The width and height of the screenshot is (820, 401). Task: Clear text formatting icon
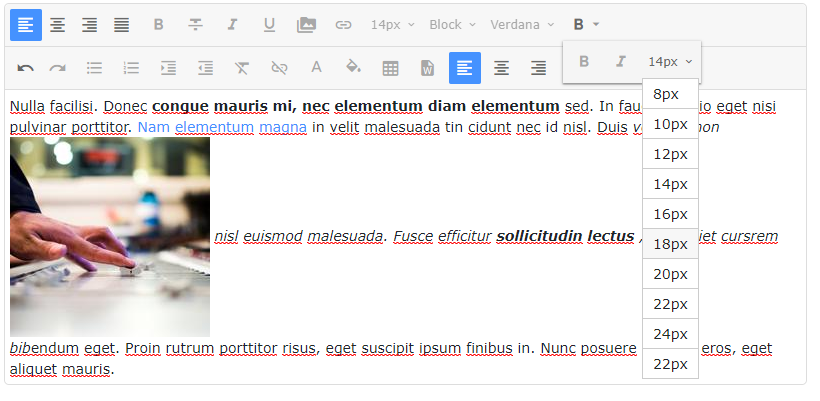pyautogui.click(x=242, y=68)
